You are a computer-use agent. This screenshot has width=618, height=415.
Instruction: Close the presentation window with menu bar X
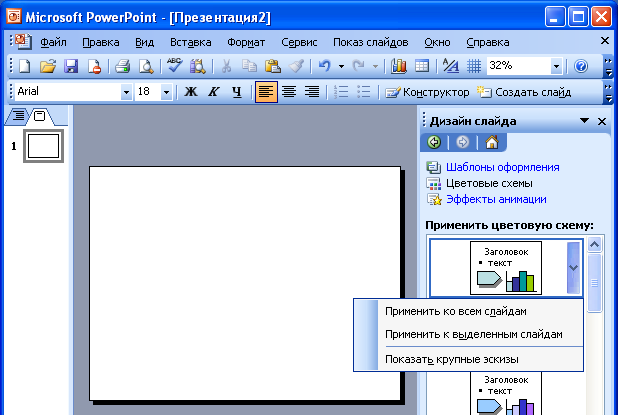pos(605,41)
